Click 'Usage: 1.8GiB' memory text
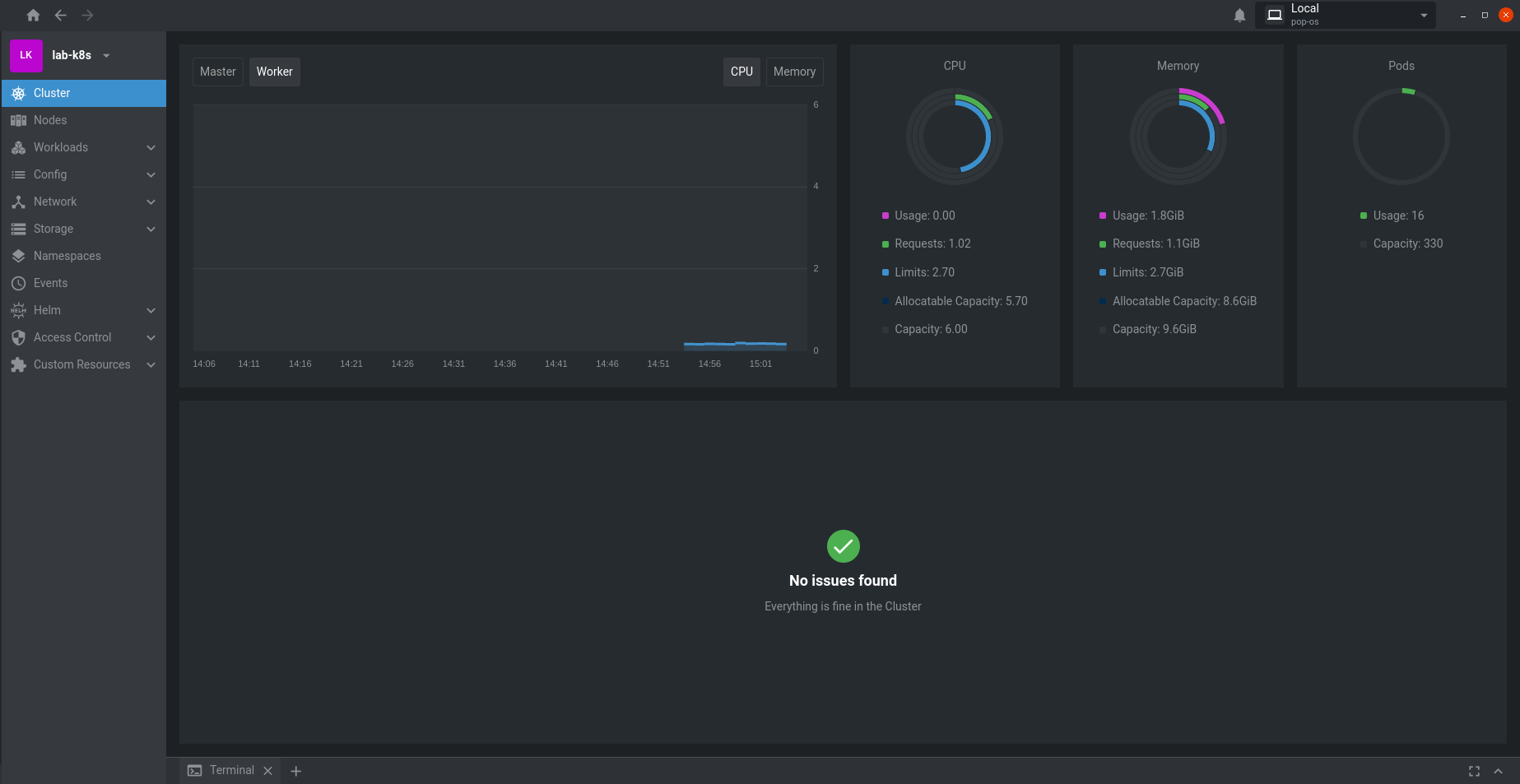 coord(1148,216)
